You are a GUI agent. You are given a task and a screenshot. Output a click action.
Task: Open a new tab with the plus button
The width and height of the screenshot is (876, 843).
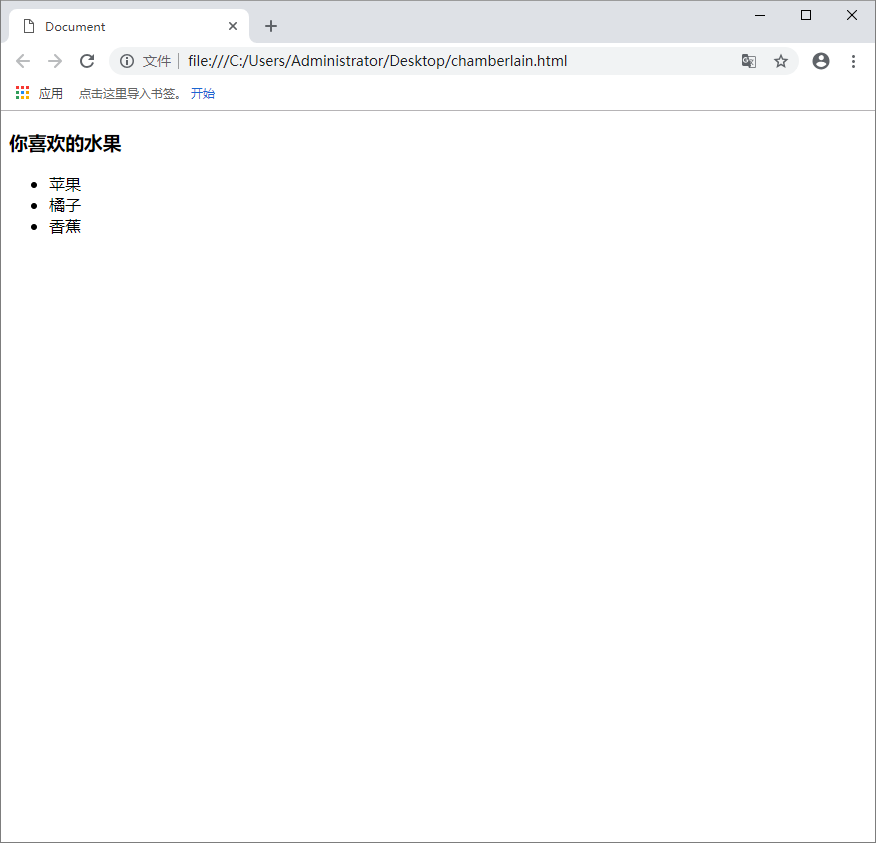[271, 26]
